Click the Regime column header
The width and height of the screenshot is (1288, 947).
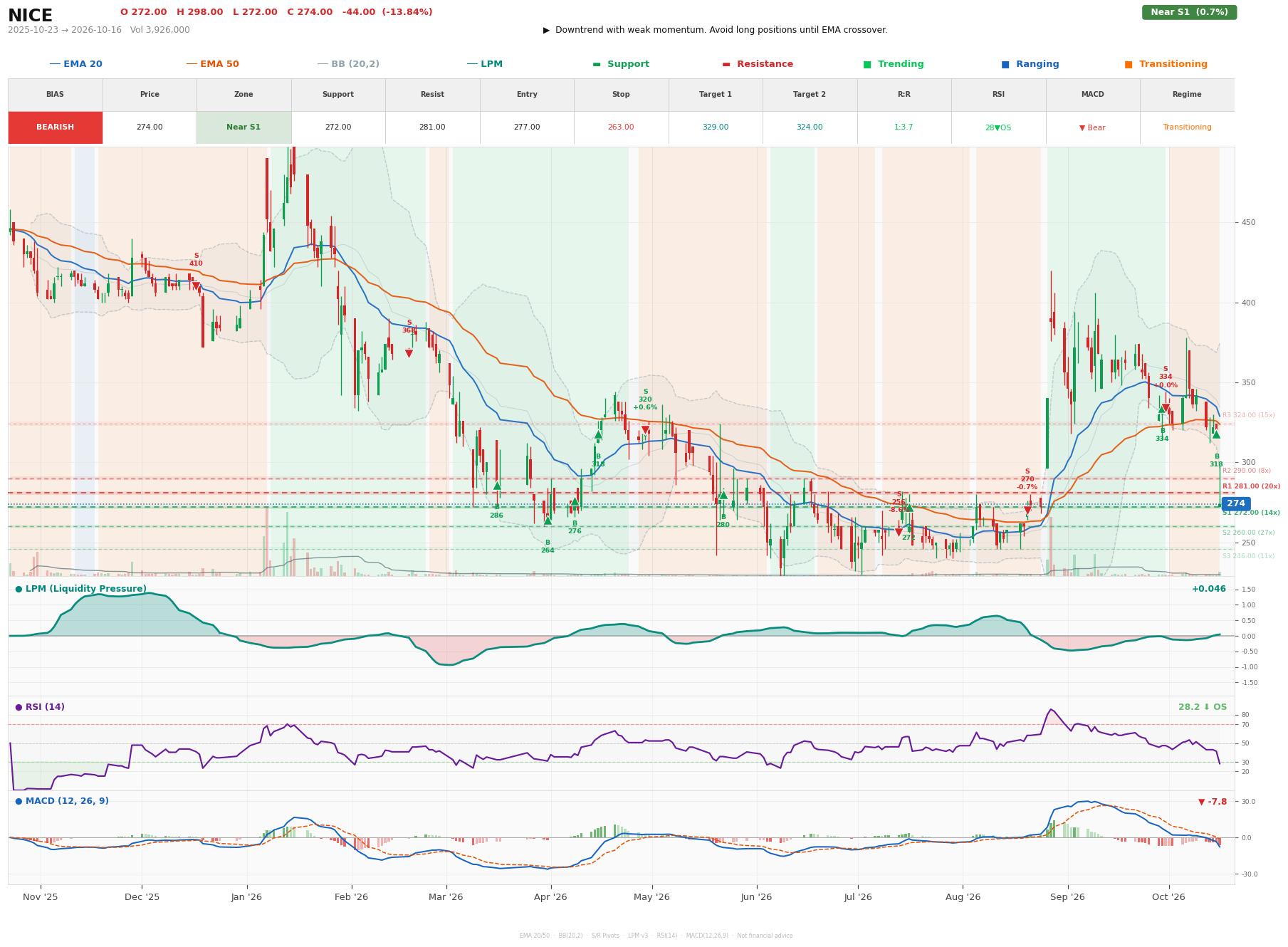pyautogui.click(x=1187, y=95)
